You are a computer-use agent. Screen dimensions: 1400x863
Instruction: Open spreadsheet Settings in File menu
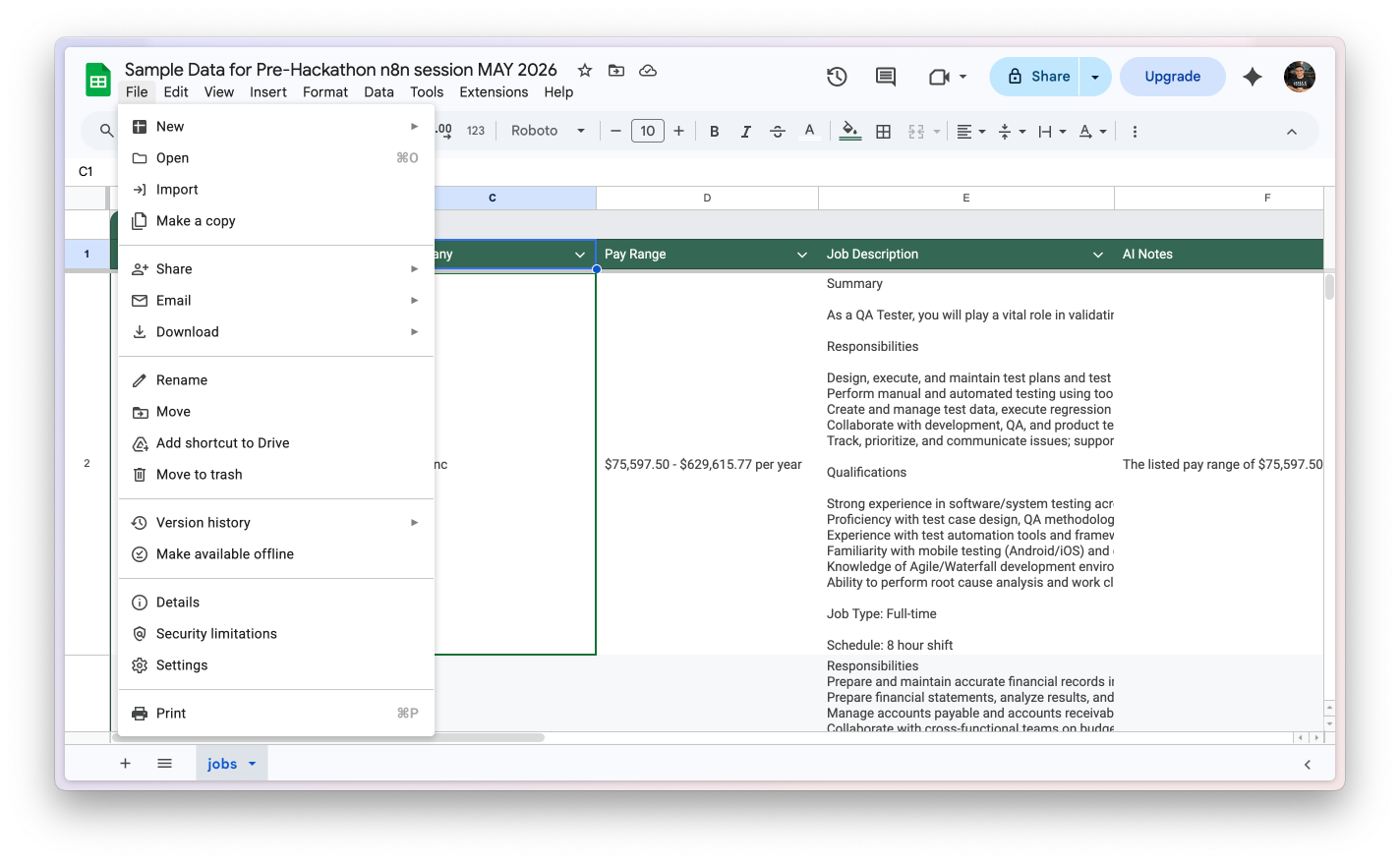[x=276, y=665]
